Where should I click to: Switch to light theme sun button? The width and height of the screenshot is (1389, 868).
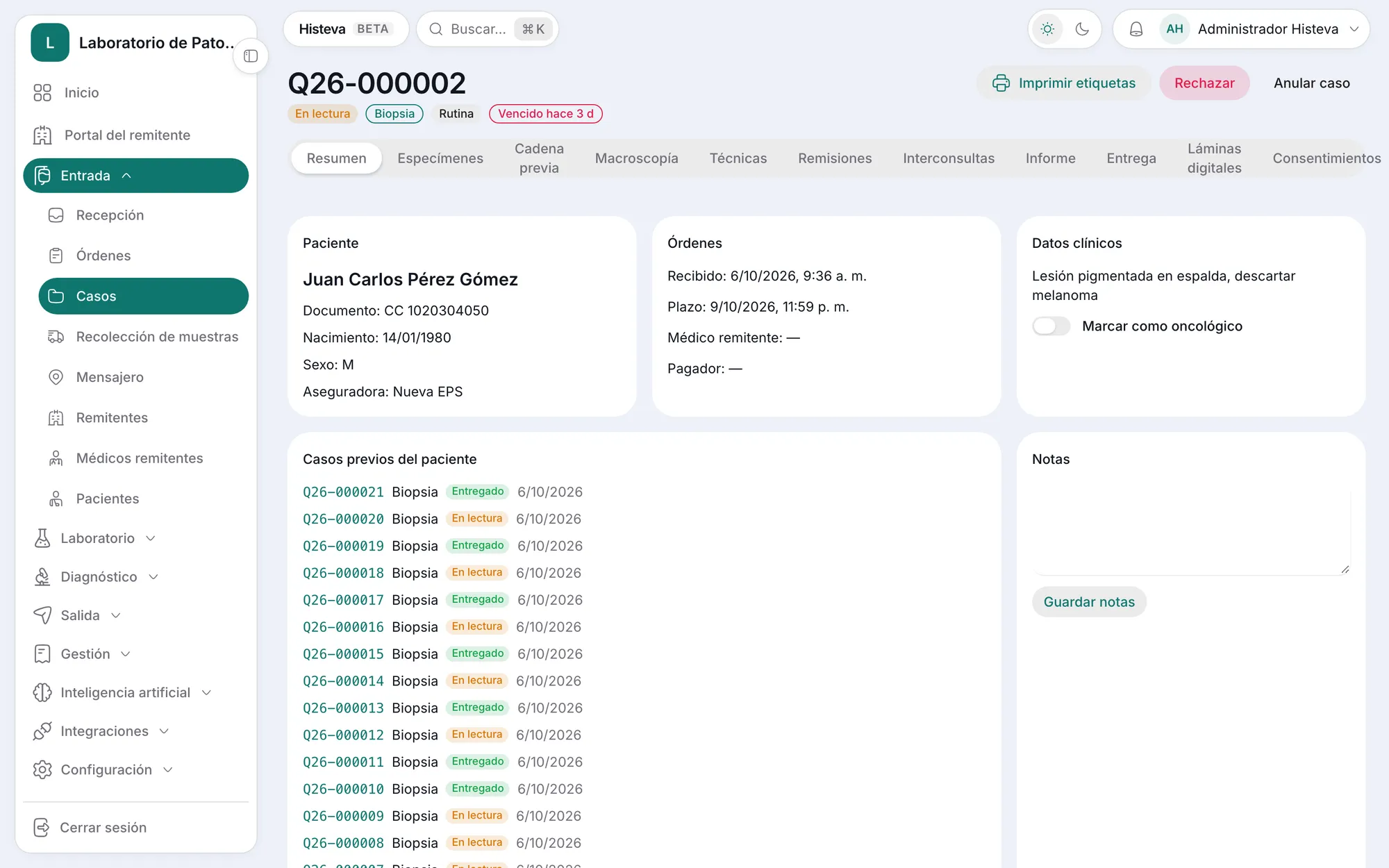(x=1047, y=29)
